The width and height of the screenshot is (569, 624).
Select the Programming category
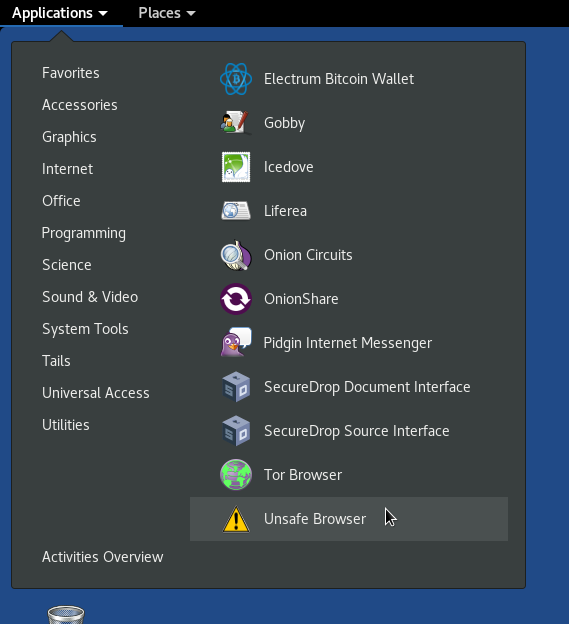pos(84,233)
